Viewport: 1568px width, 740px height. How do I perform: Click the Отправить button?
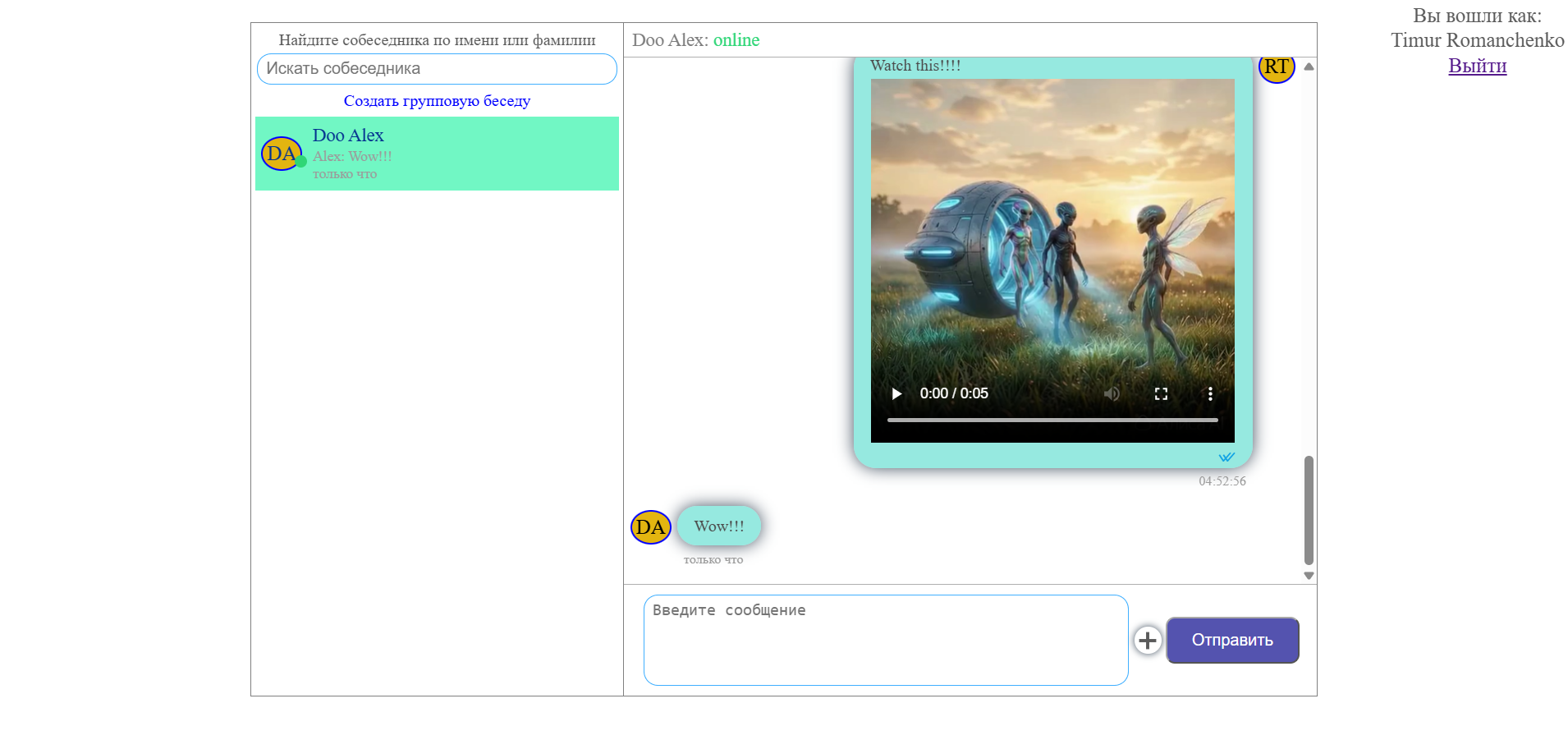click(x=1232, y=640)
